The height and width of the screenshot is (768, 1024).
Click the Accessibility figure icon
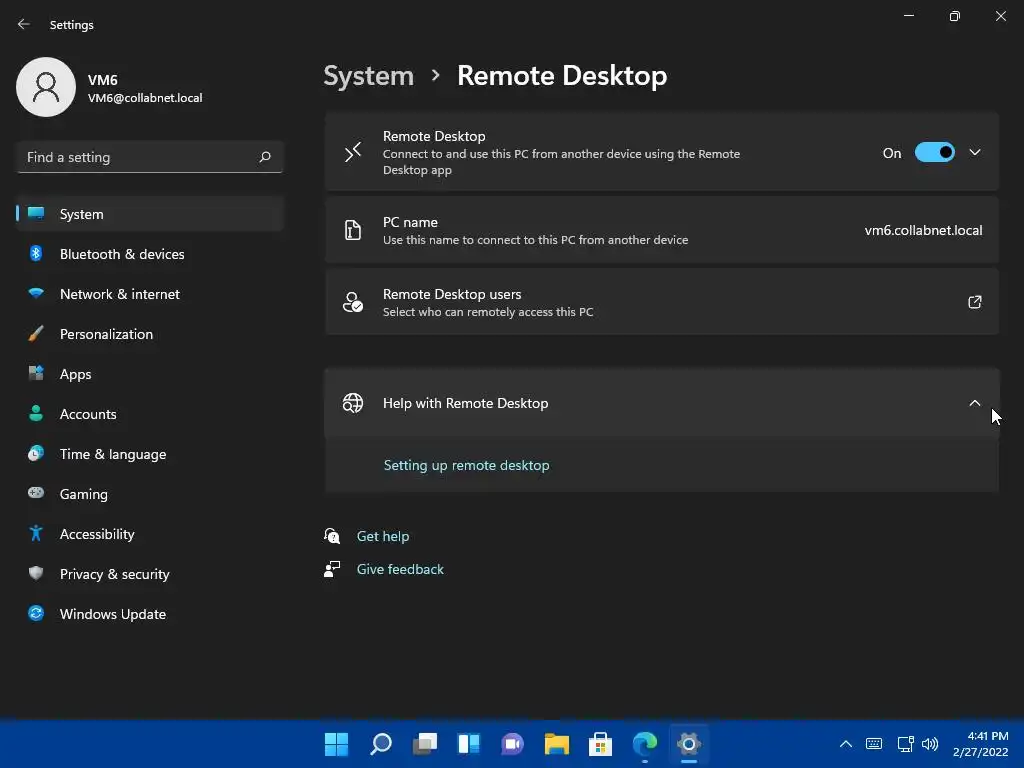(36, 533)
